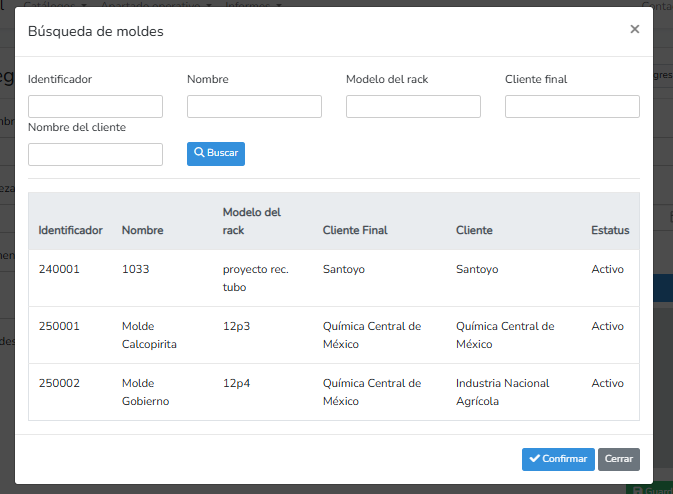Click the Santoyo cliente final cell

click(x=345, y=269)
